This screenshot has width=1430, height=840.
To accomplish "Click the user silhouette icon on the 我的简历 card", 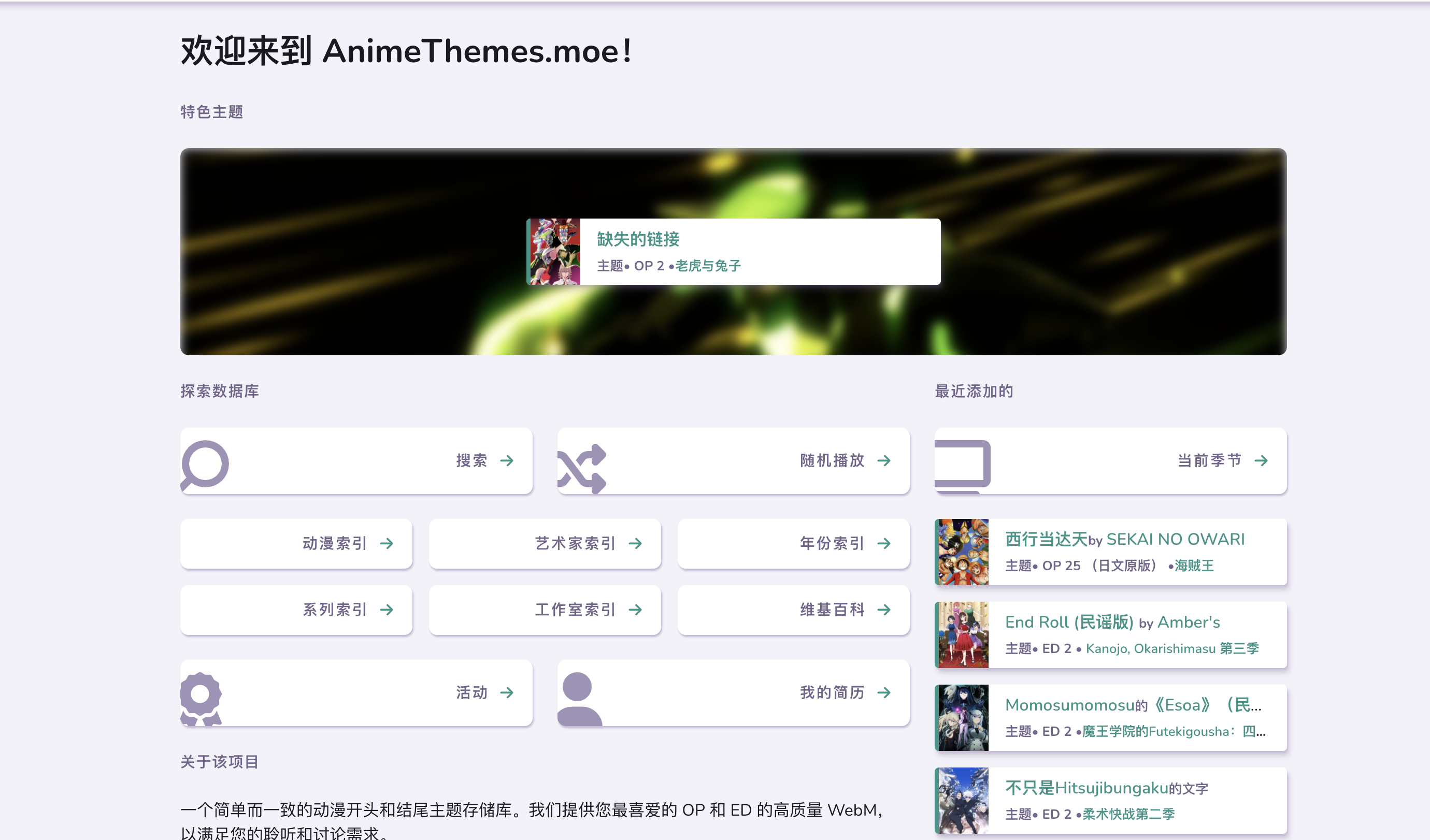I will pyautogui.click(x=579, y=699).
